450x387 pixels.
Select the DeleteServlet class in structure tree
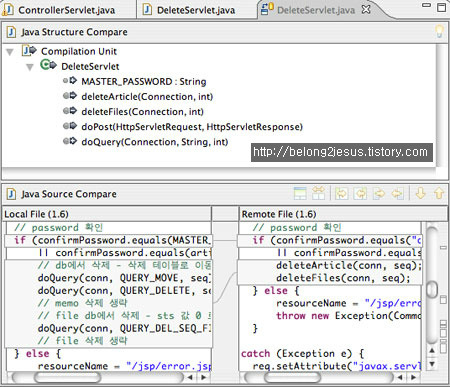pos(90,66)
